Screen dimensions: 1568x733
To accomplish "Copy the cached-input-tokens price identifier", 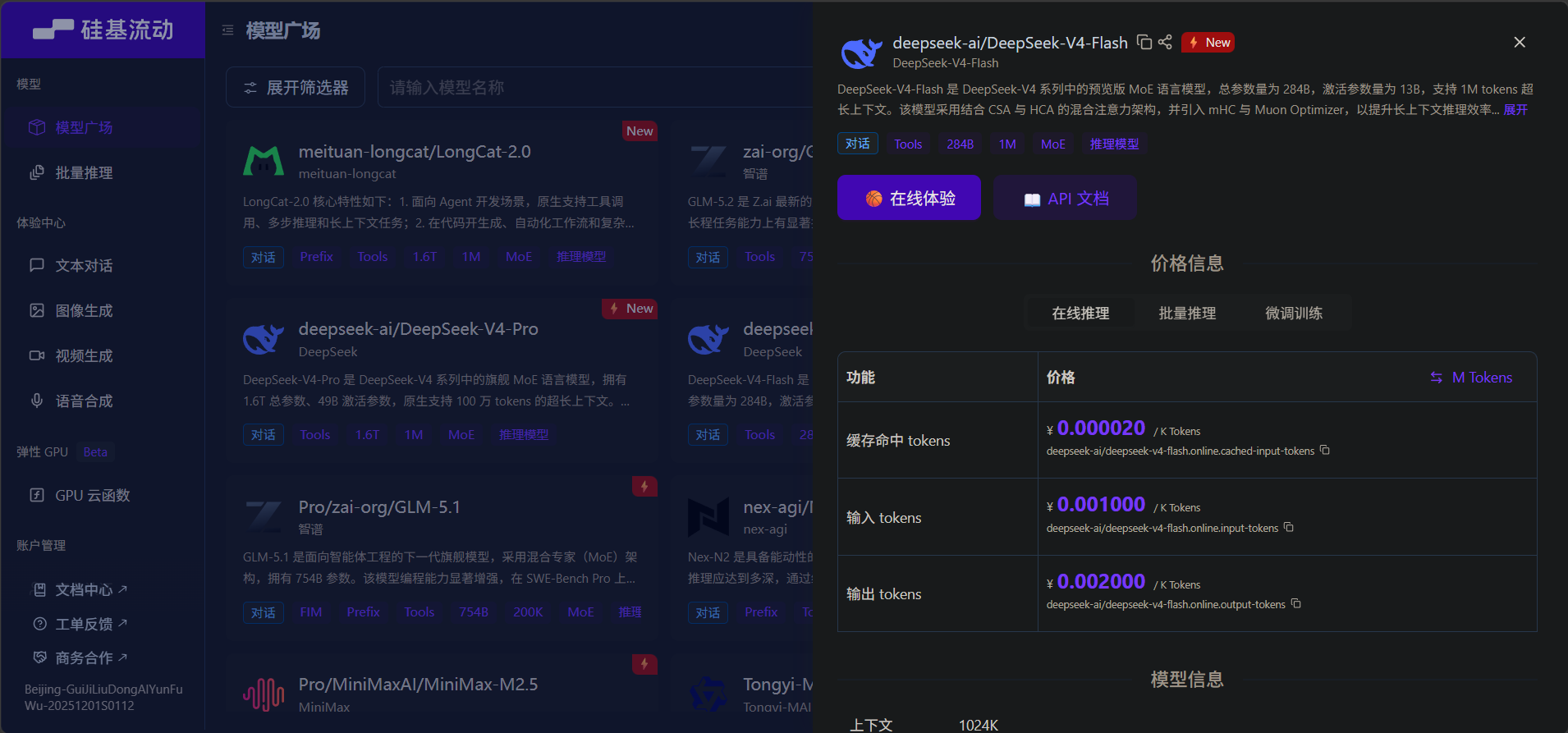I will click(x=1324, y=451).
